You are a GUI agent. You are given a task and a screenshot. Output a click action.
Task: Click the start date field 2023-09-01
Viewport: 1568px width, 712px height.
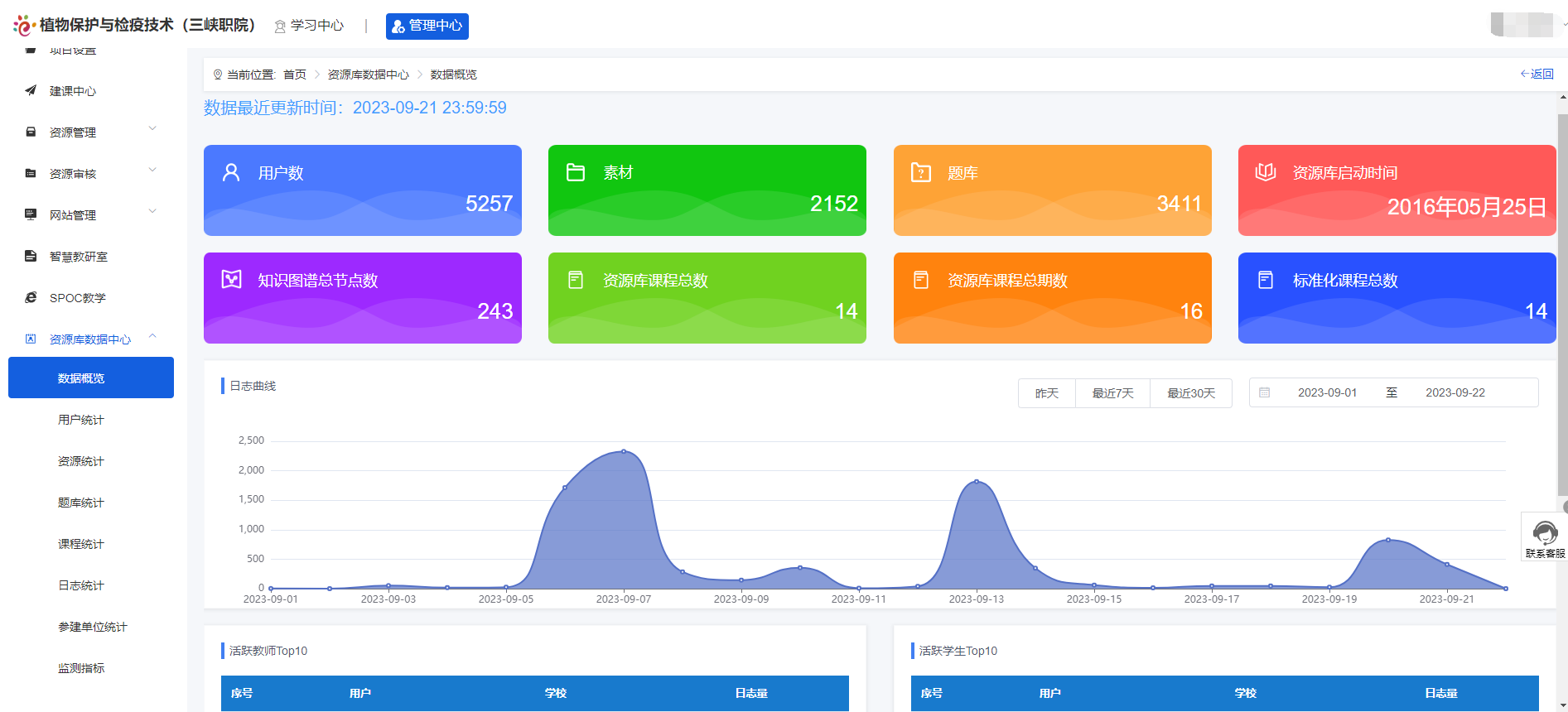[x=1327, y=392]
